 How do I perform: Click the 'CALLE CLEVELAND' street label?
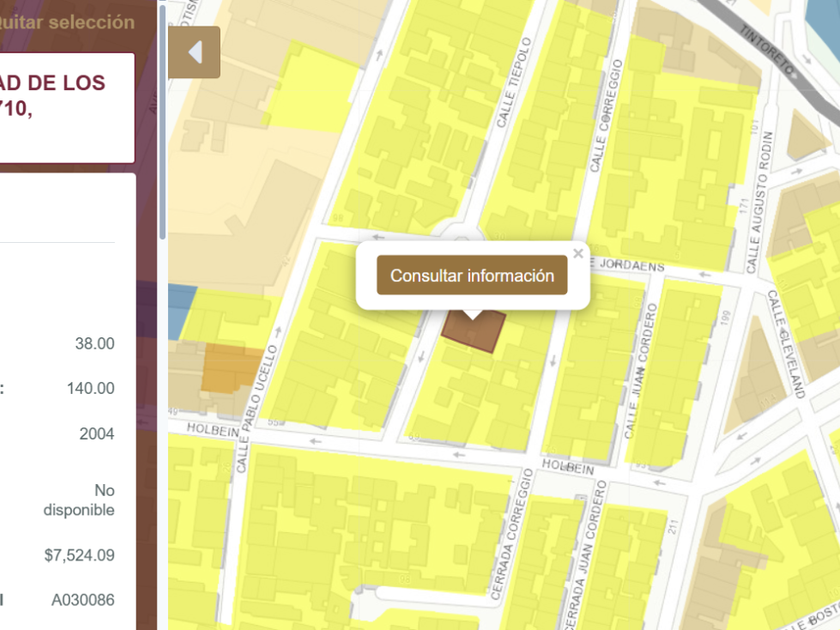click(786, 344)
